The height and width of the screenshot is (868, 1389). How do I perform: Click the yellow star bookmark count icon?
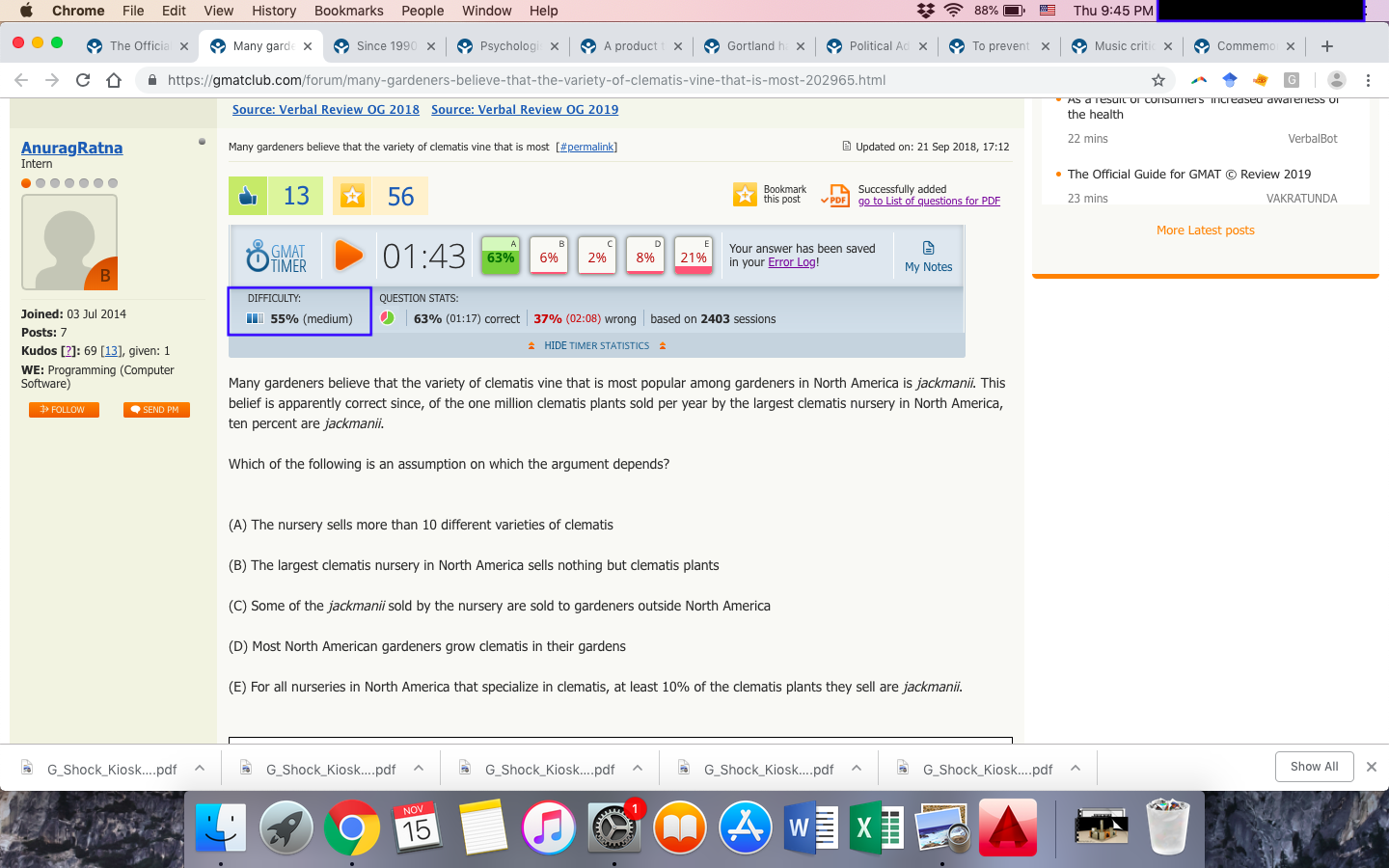click(x=353, y=196)
